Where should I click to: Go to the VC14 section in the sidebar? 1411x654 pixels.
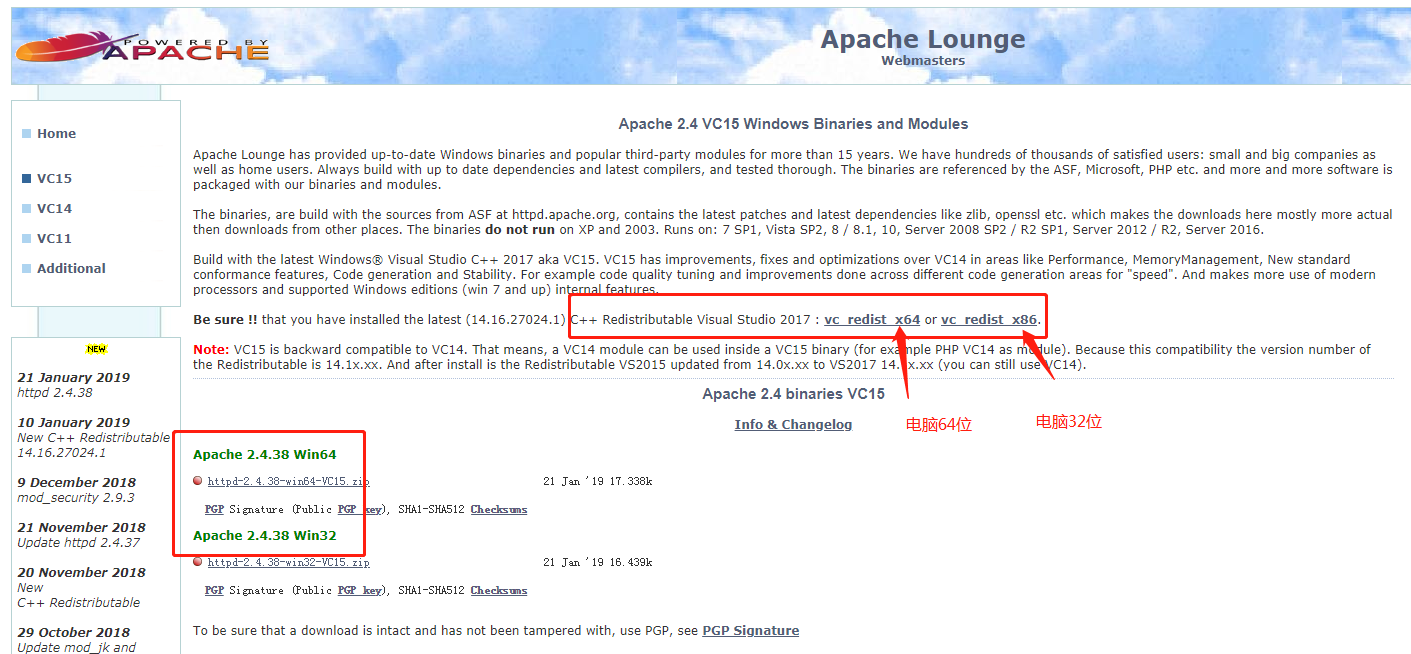pos(54,208)
